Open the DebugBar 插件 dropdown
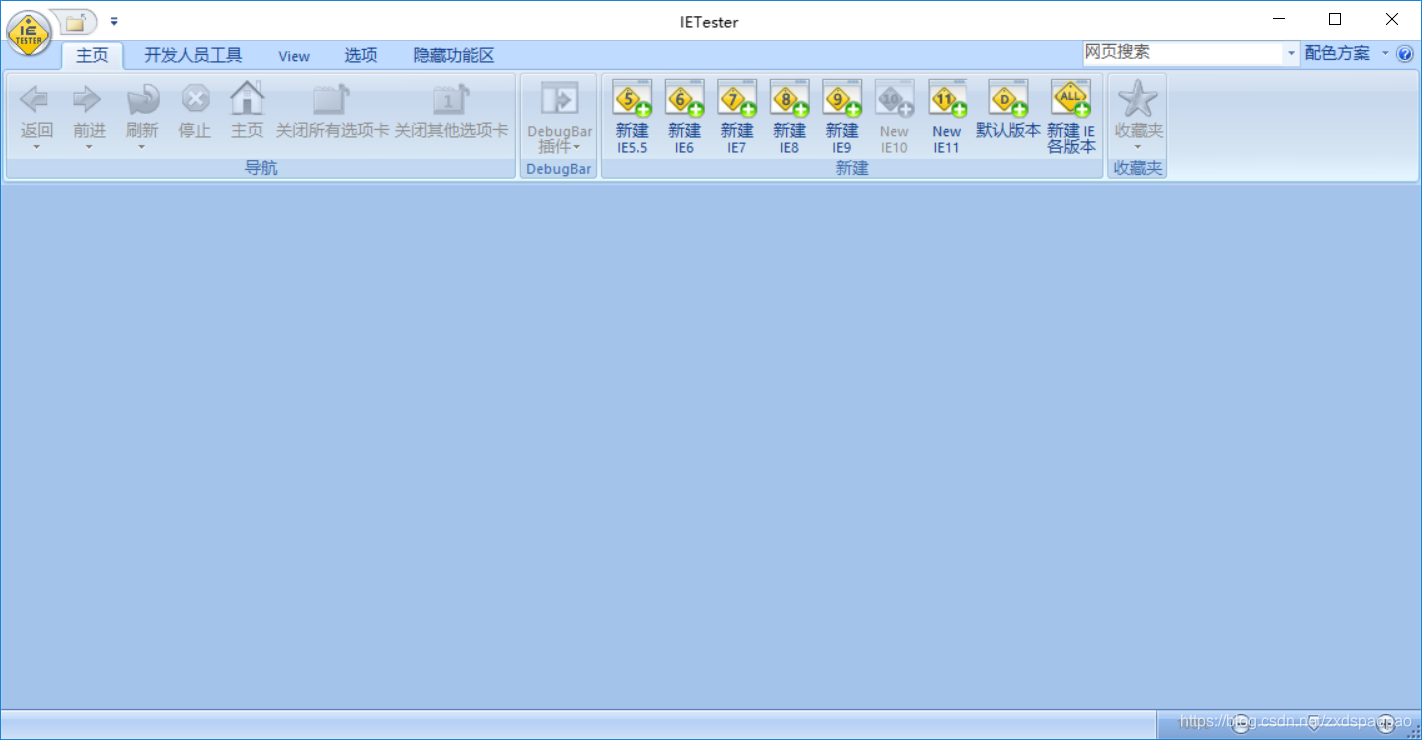1422x740 pixels. click(559, 117)
